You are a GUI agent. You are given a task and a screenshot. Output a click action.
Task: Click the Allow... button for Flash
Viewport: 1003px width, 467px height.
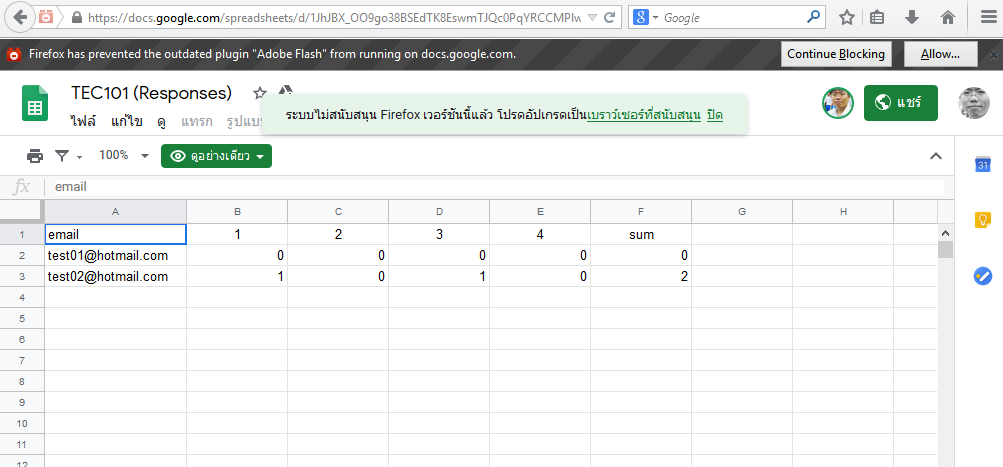pos(940,54)
